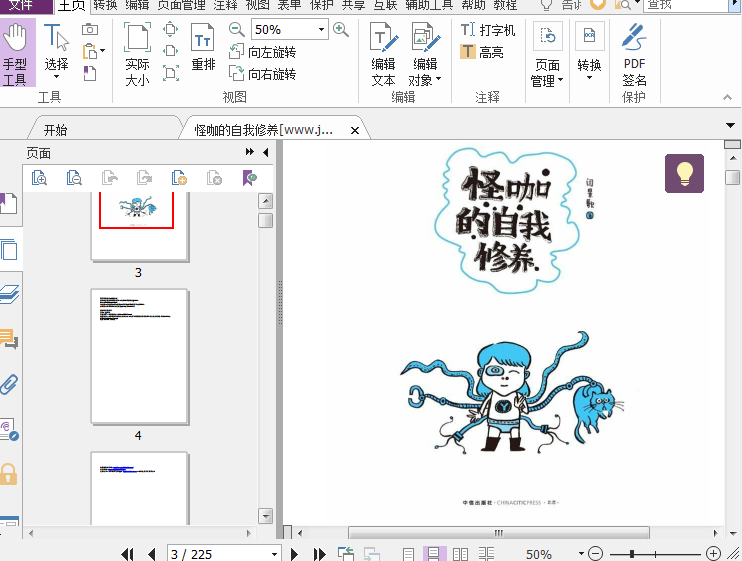Image resolution: width=742 pixels, height=561 pixels.
Task: Reduce page thumbnails icon
Action: [74, 178]
